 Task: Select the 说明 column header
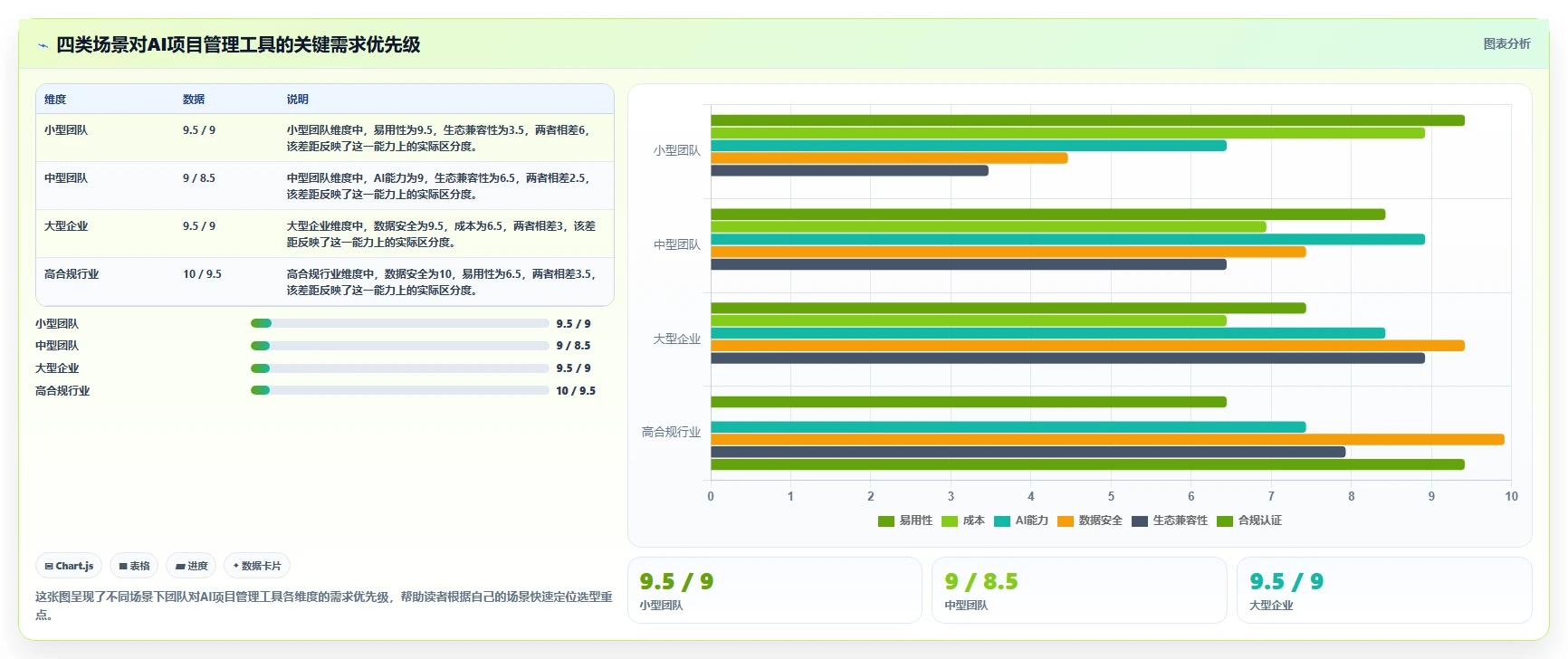pyautogui.click(x=298, y=100)
